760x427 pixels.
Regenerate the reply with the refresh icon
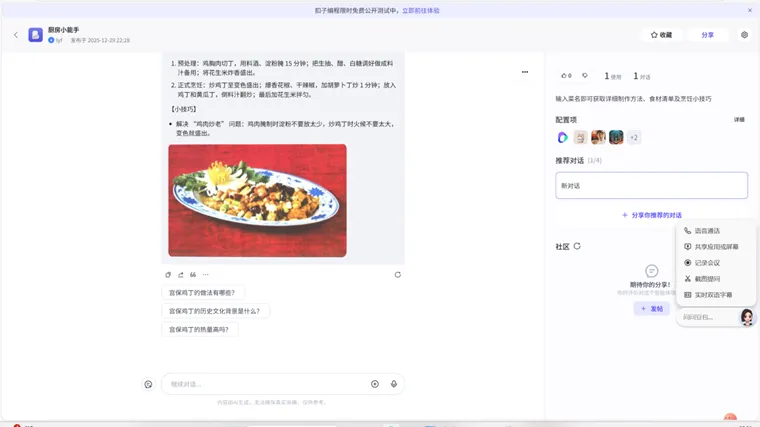point(397,275)
